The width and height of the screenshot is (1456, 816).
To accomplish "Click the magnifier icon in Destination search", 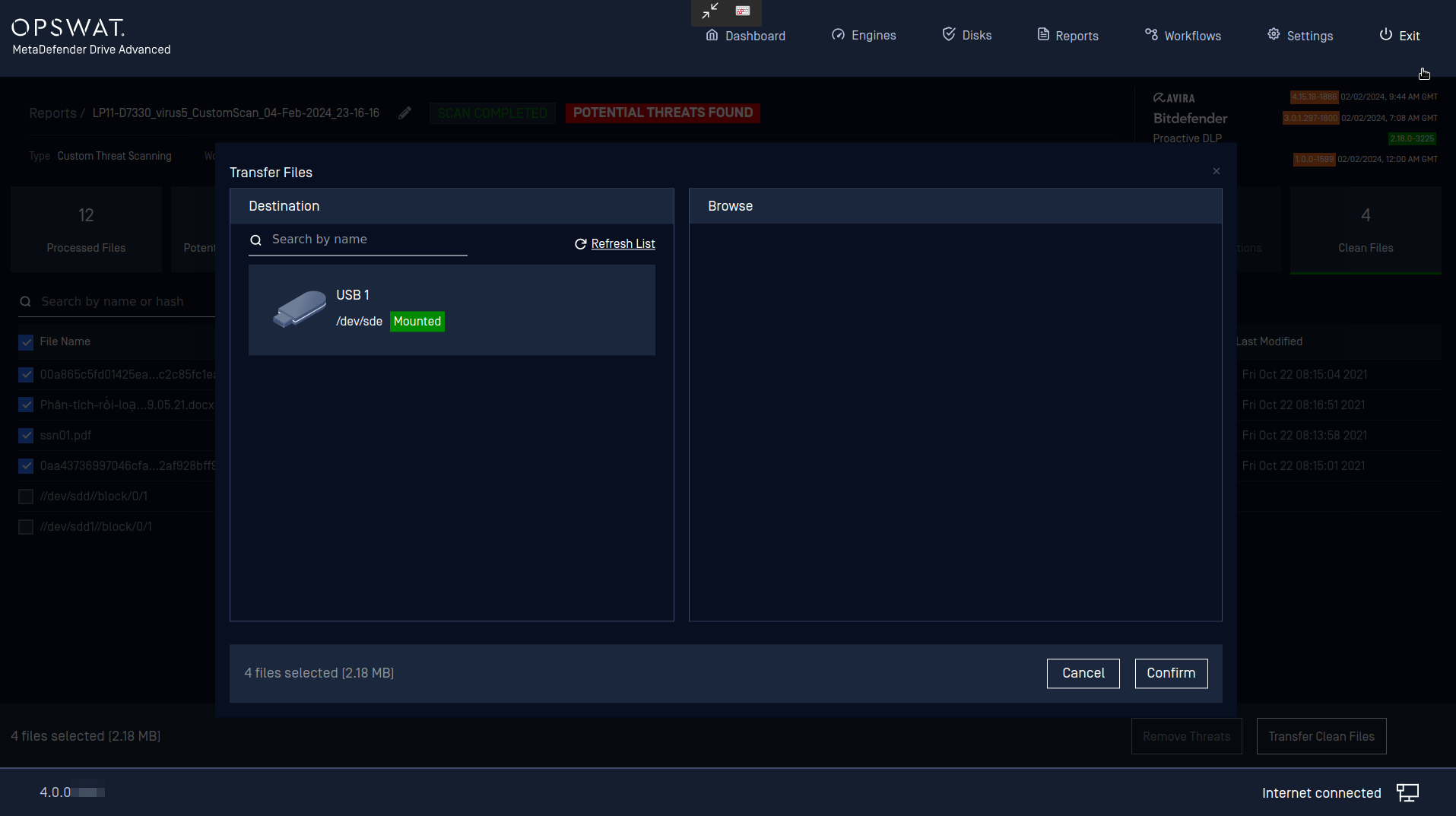I will point(256,240).
